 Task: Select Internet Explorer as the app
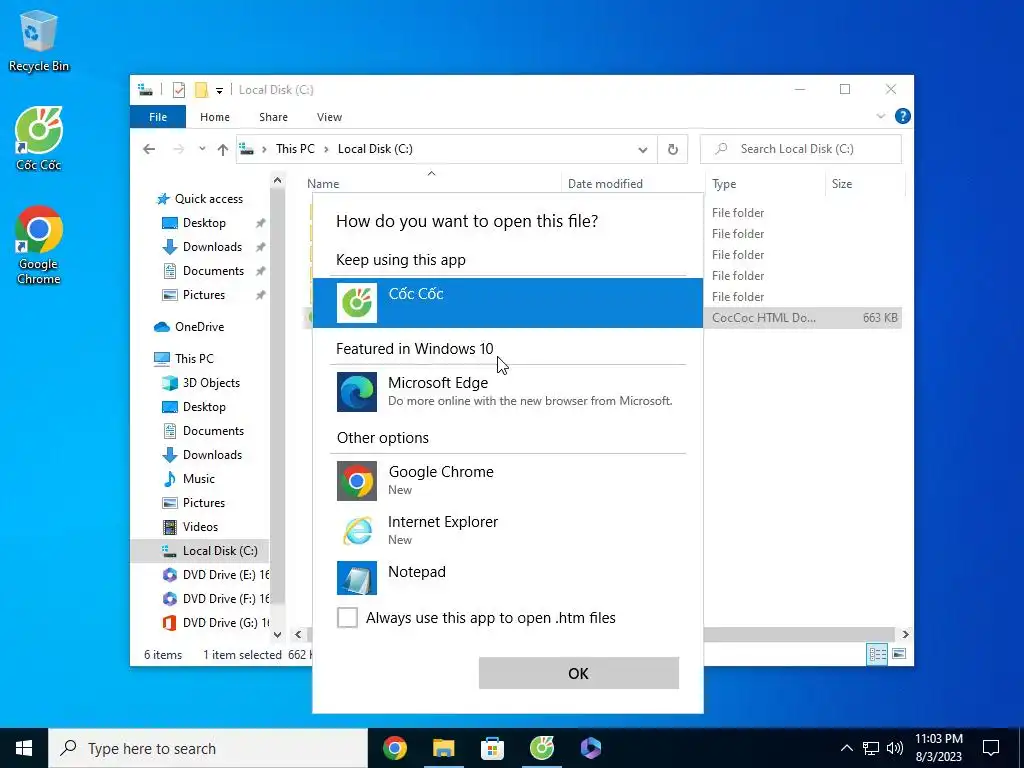pyautogui.click(x=507, y=530)
